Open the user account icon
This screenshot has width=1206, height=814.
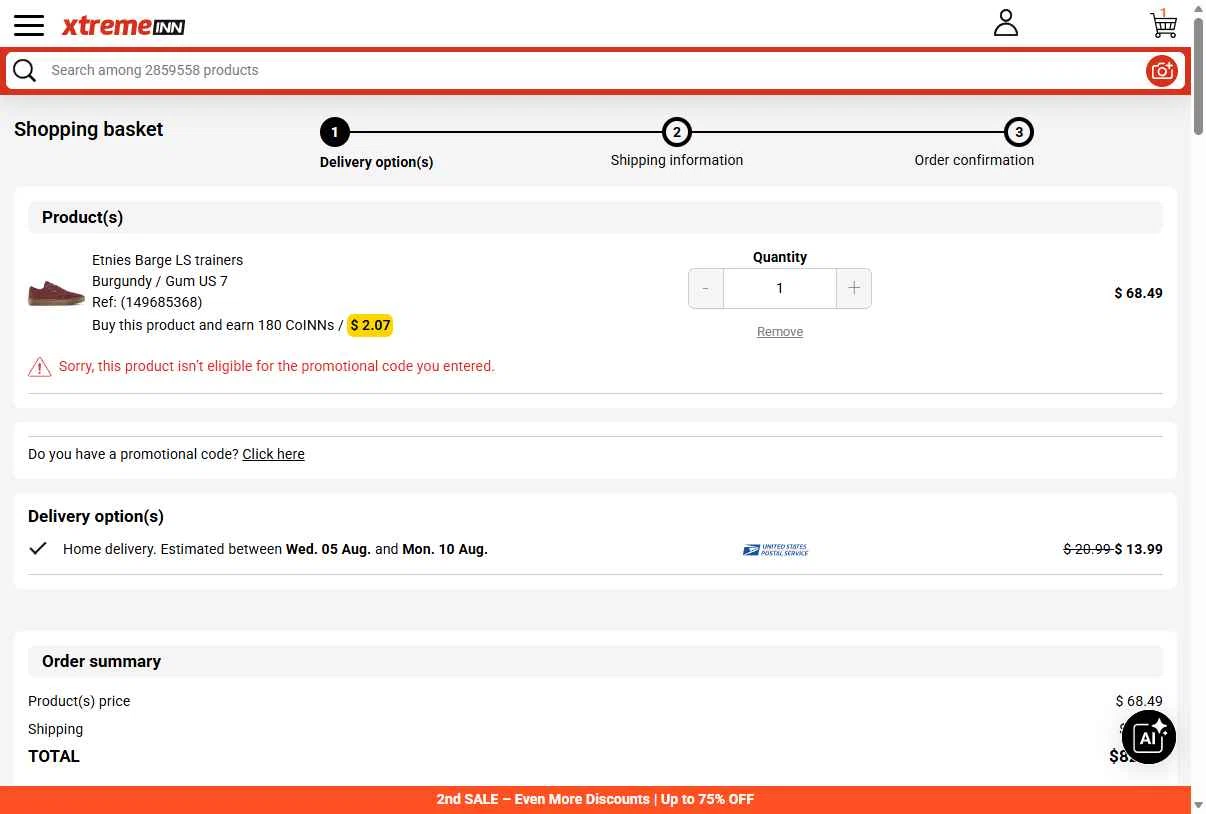coord(1006,23)
